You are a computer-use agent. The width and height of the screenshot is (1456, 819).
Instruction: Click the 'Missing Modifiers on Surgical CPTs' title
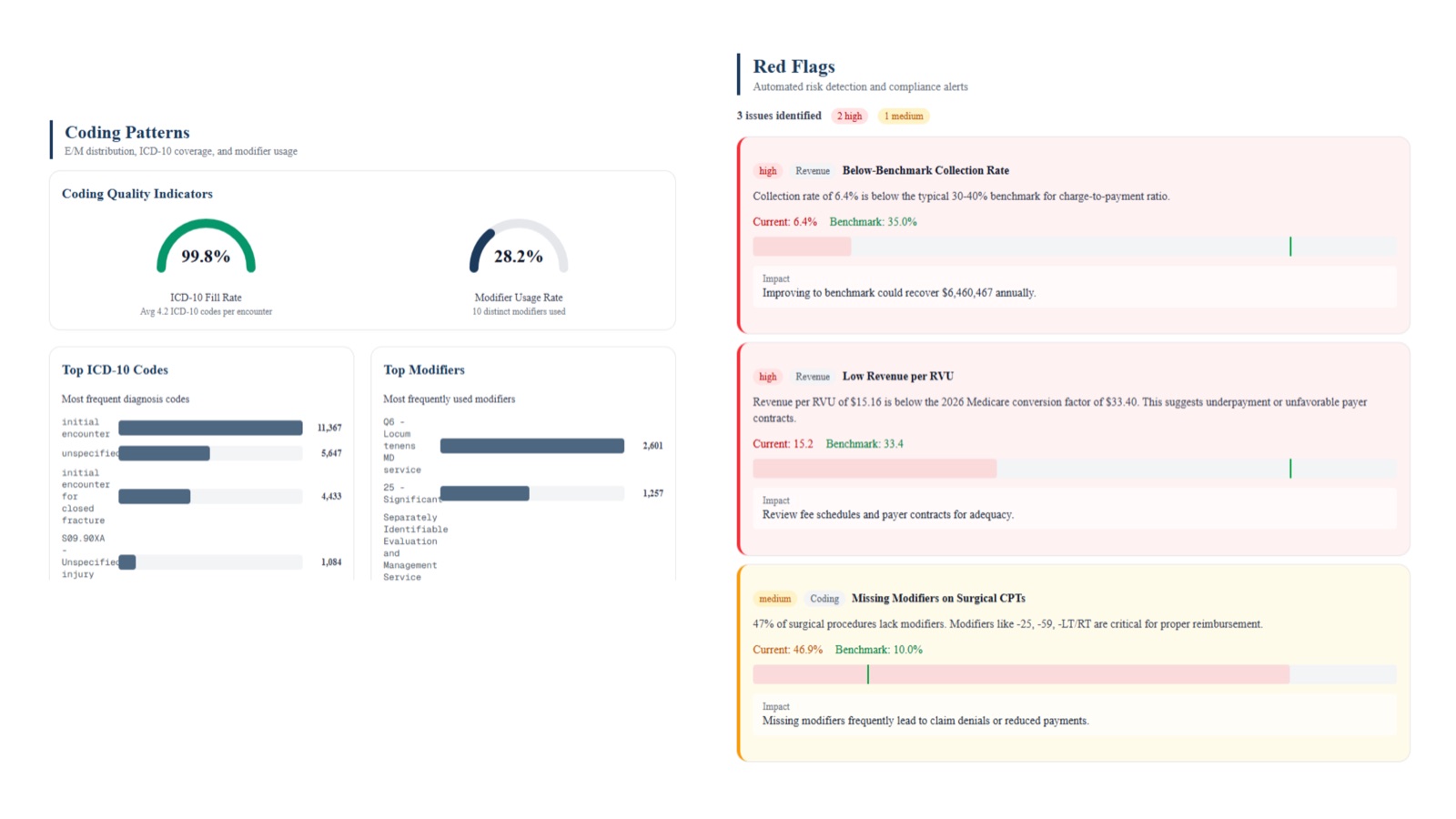(x=938, y=598)
